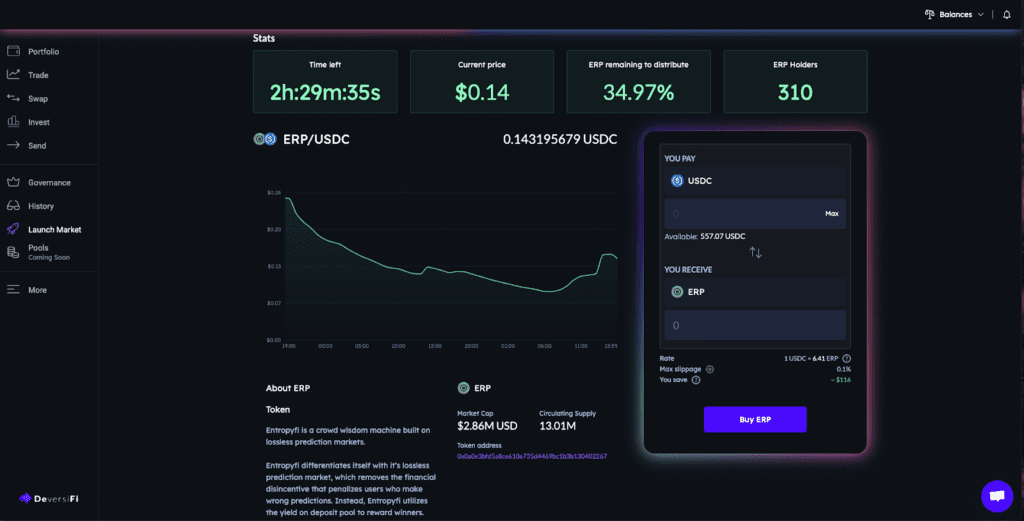Image resolution: width=1024 pixels, height=521 pixels.
Task: Open Max slippage settings gear
Action: click(x=710, y=369)
